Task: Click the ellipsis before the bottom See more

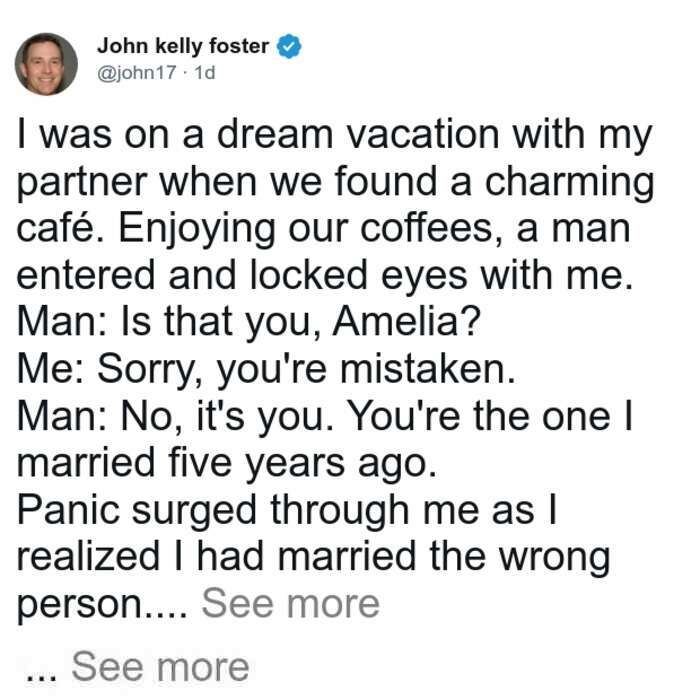Action: pyautogui.click(x=42, y=677)
